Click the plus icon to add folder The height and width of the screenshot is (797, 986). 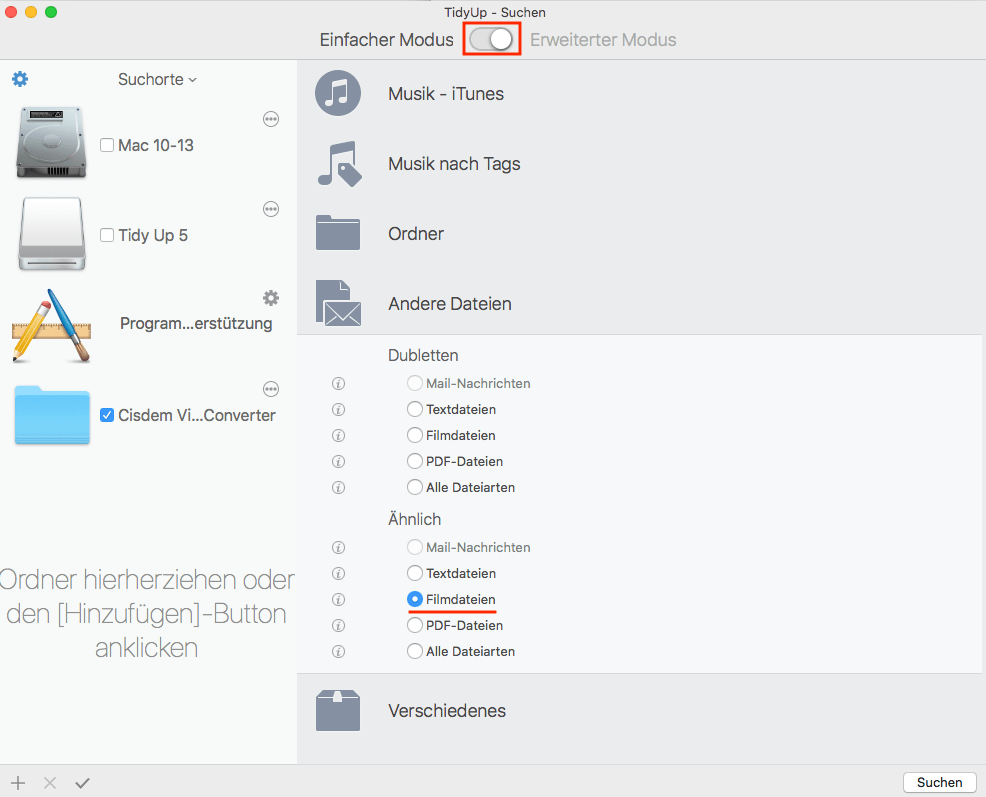[18, 783]
